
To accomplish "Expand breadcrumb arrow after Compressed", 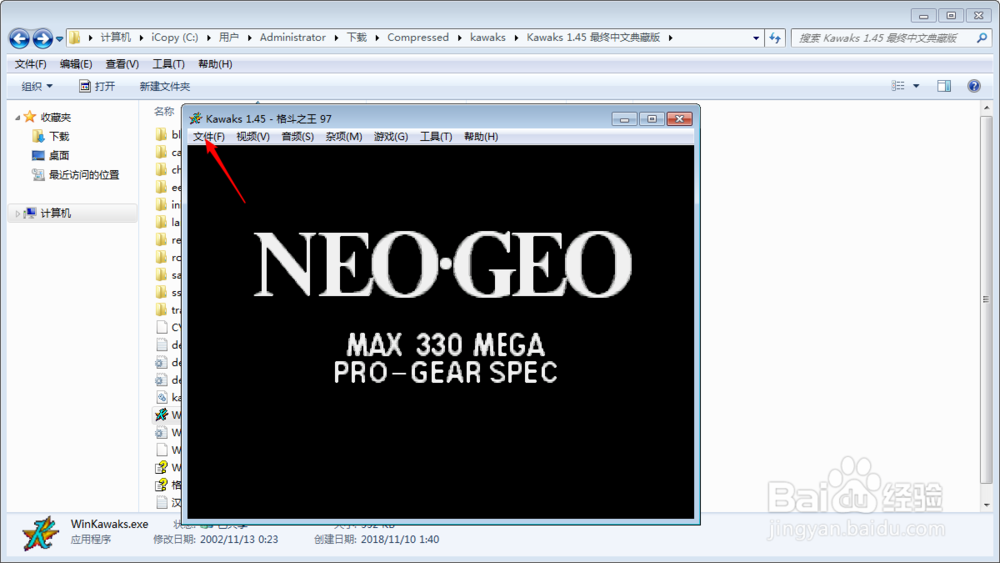I will 459,38.
